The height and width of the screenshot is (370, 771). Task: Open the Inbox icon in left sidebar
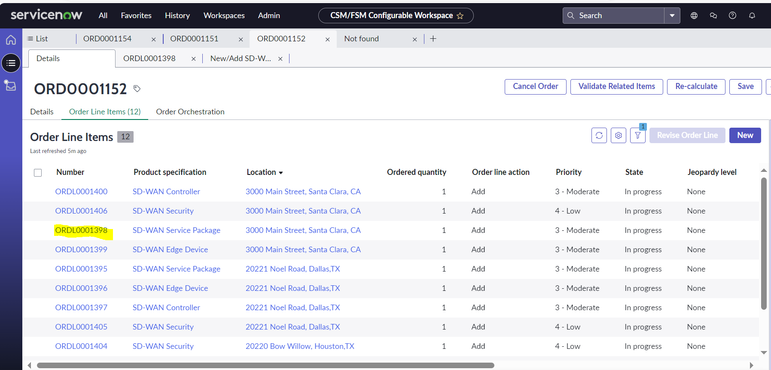tap(10, 86)
